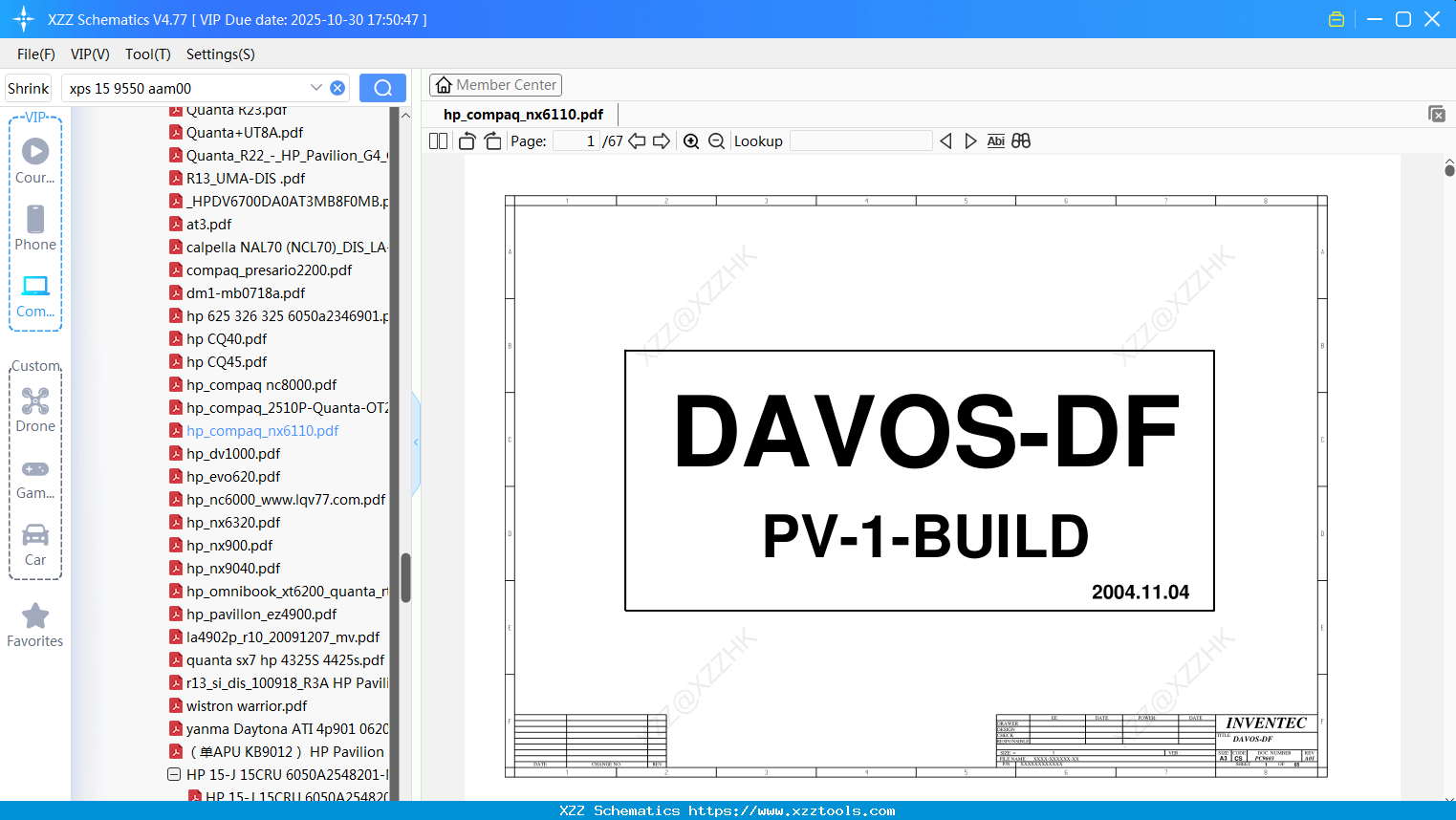Screen dimensions: 1456x820
Task: Open the File(F) menu
Action: tap(36, 54)
